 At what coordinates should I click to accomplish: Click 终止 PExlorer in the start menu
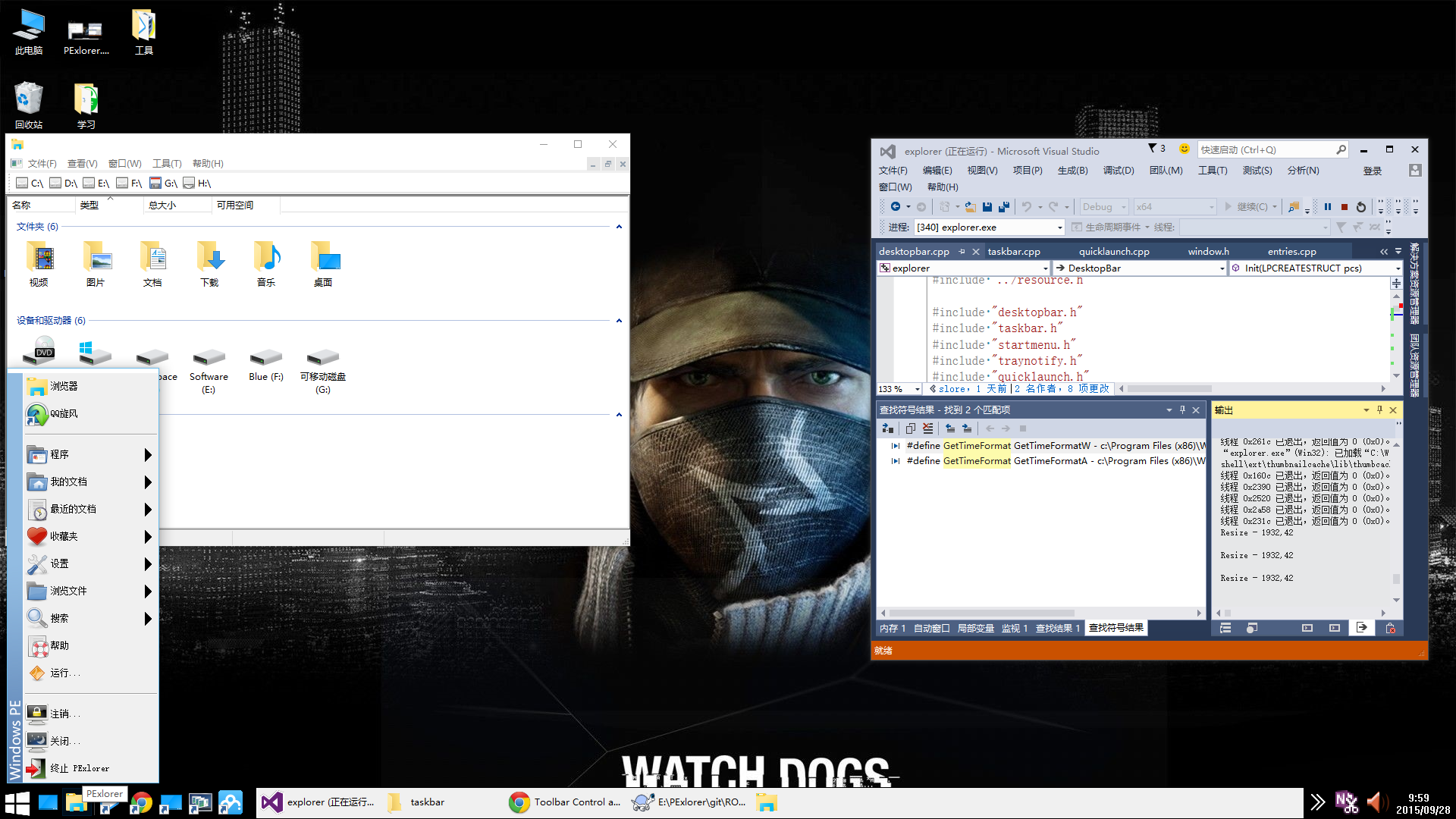(91, 769)
